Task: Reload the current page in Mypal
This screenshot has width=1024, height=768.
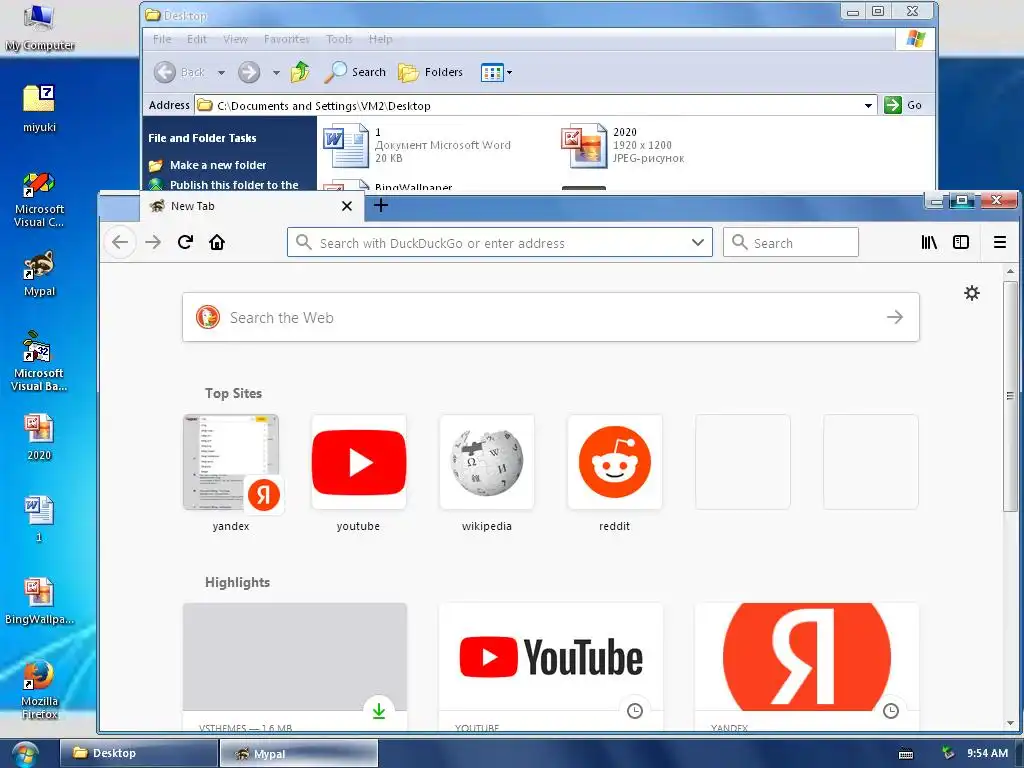Action: [185, 242]
